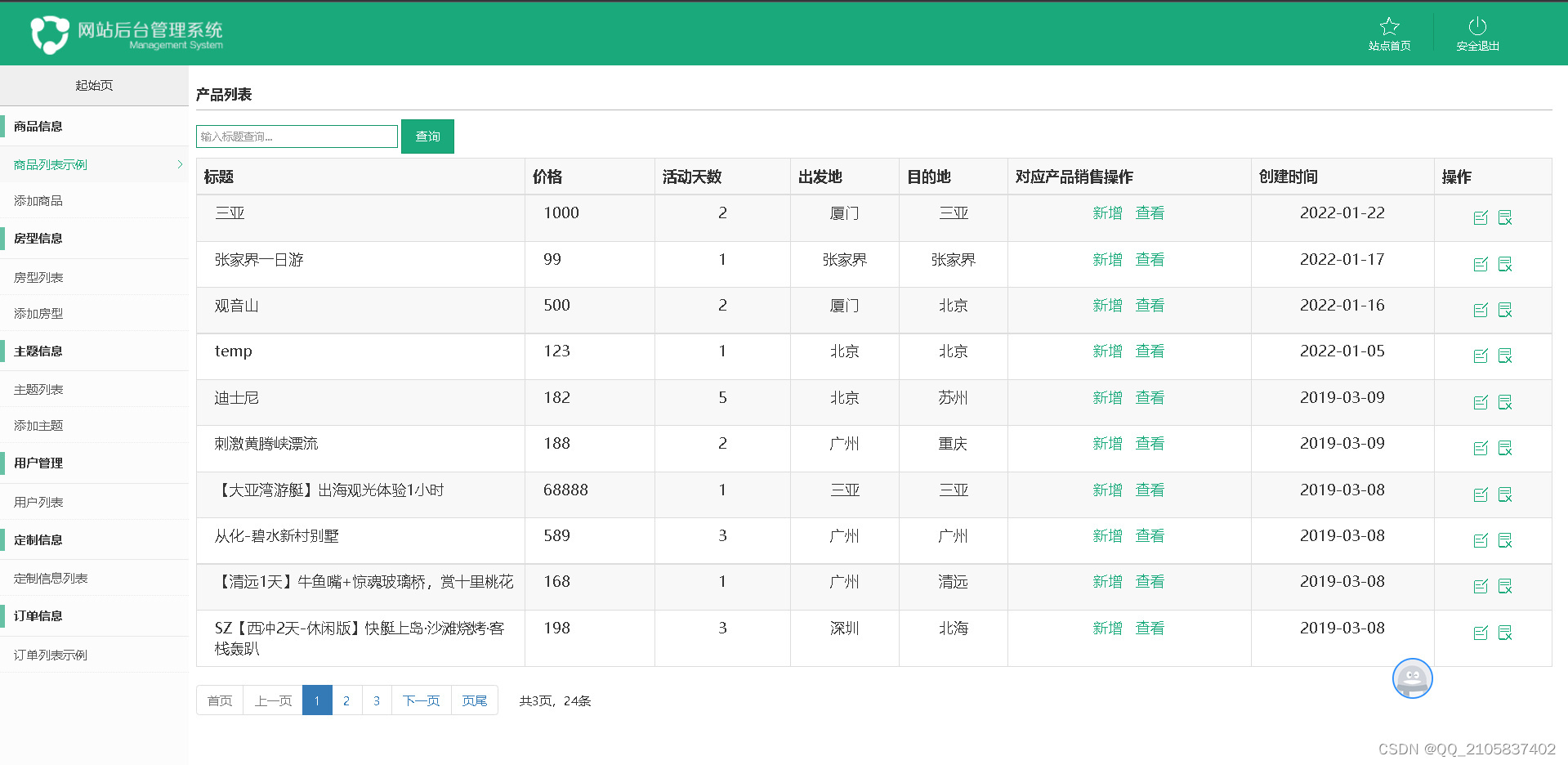Click 新增 for the temp product
The image size is (1568, 765).
[1107, 351]
